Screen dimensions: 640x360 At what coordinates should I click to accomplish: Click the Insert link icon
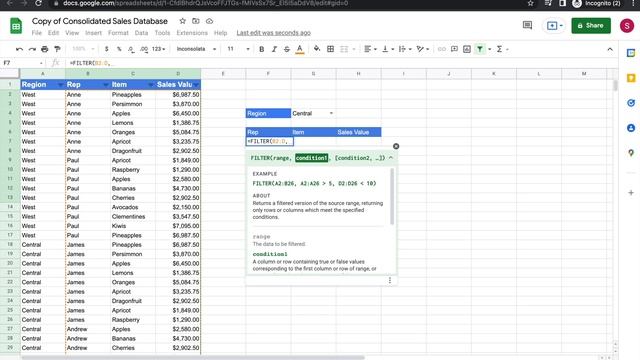click(x=442, y=49)
